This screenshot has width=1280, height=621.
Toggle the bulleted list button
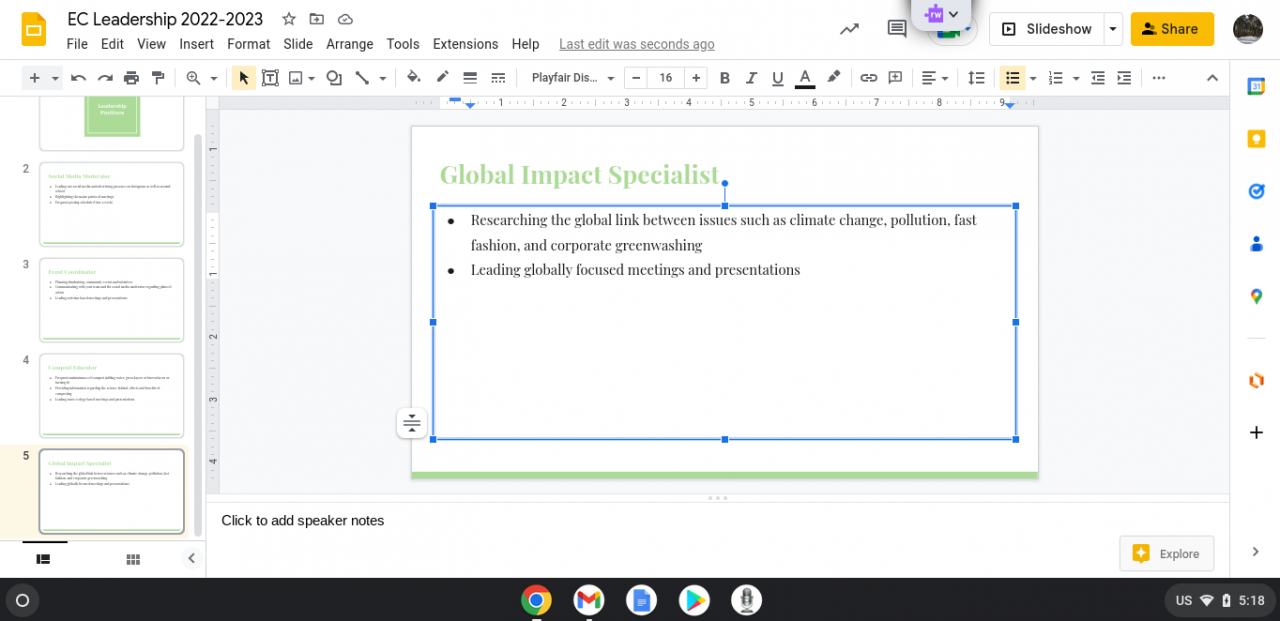(x=1012, y=78)
